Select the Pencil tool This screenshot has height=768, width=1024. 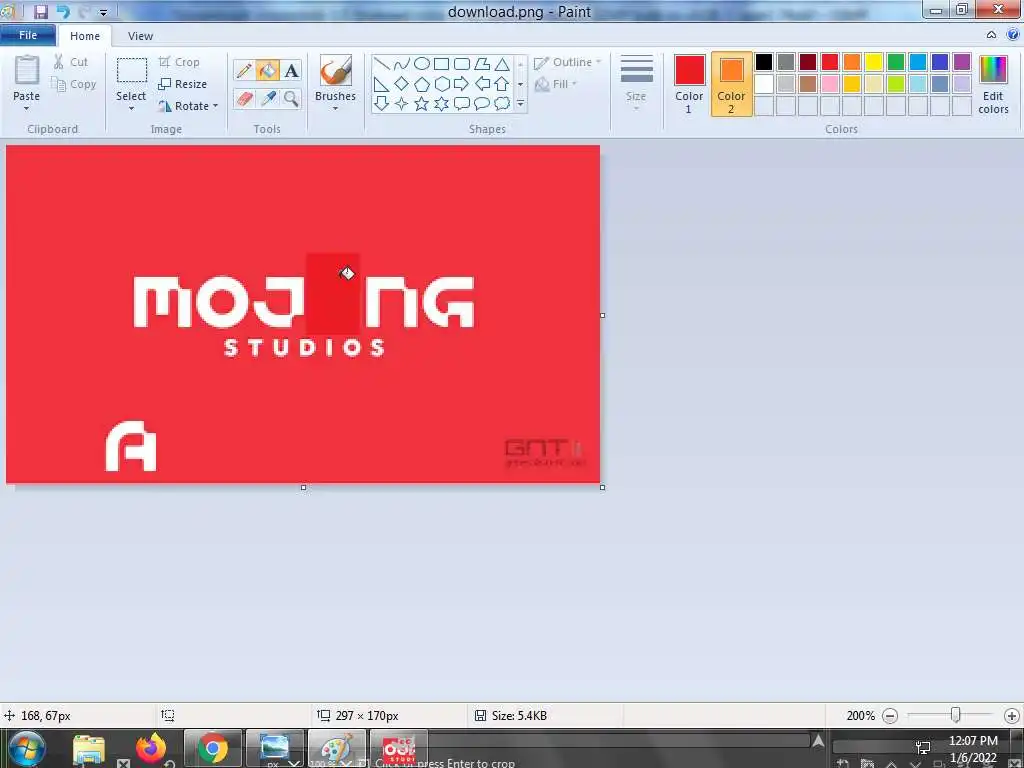pos(244,71)
